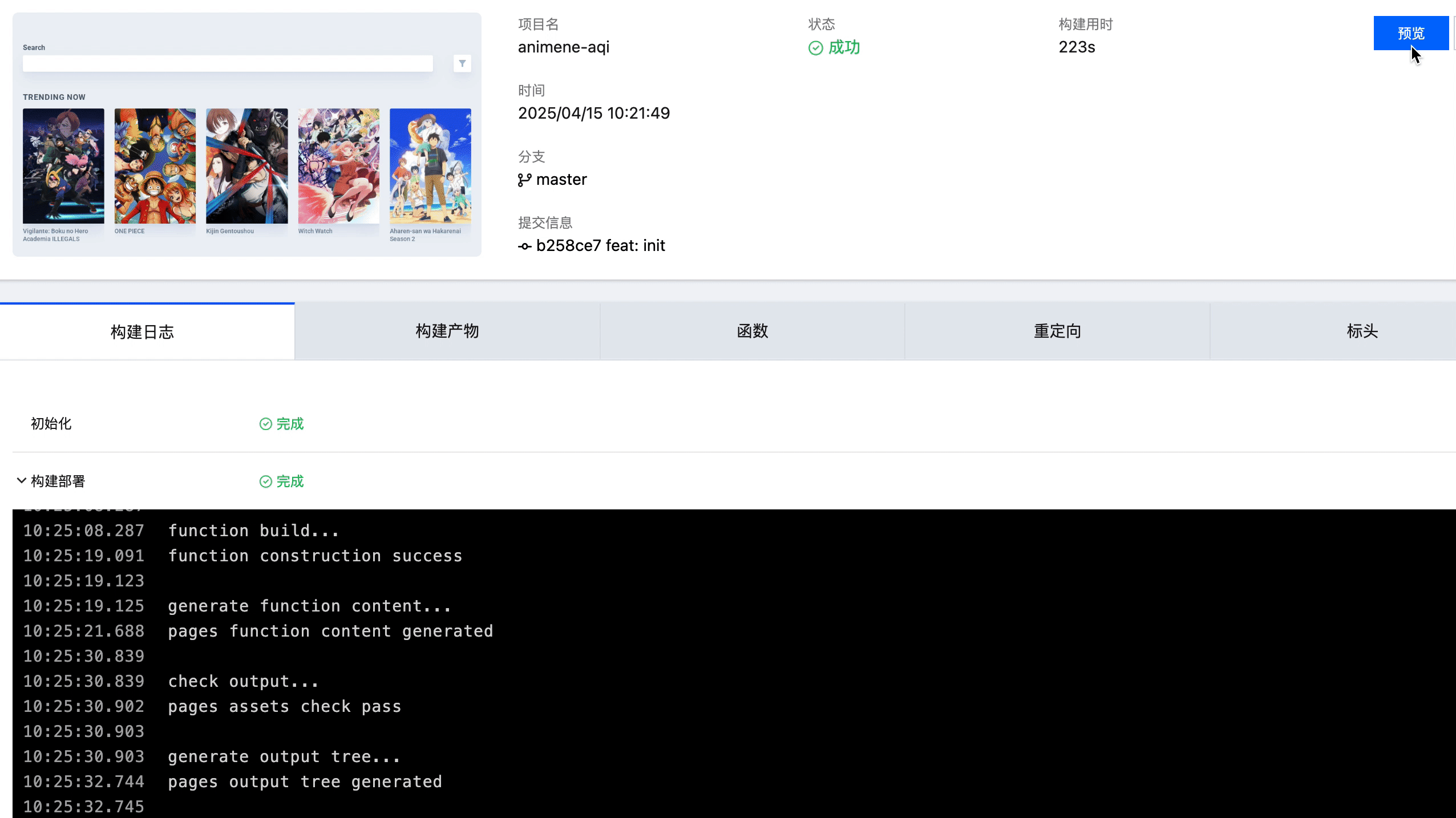Click the 构建部署 stage label
The height and width of the screenshot is (818, 1456).
[58, 481]
